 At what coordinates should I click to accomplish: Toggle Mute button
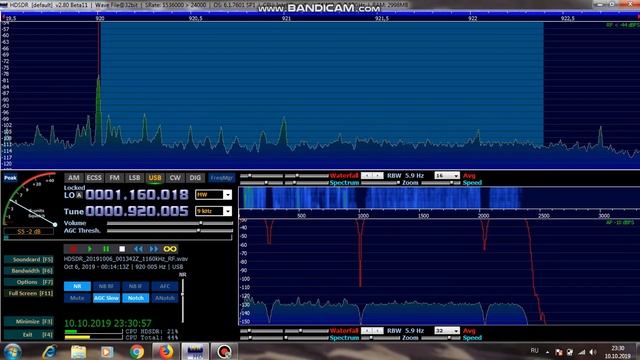pos(77,298)
